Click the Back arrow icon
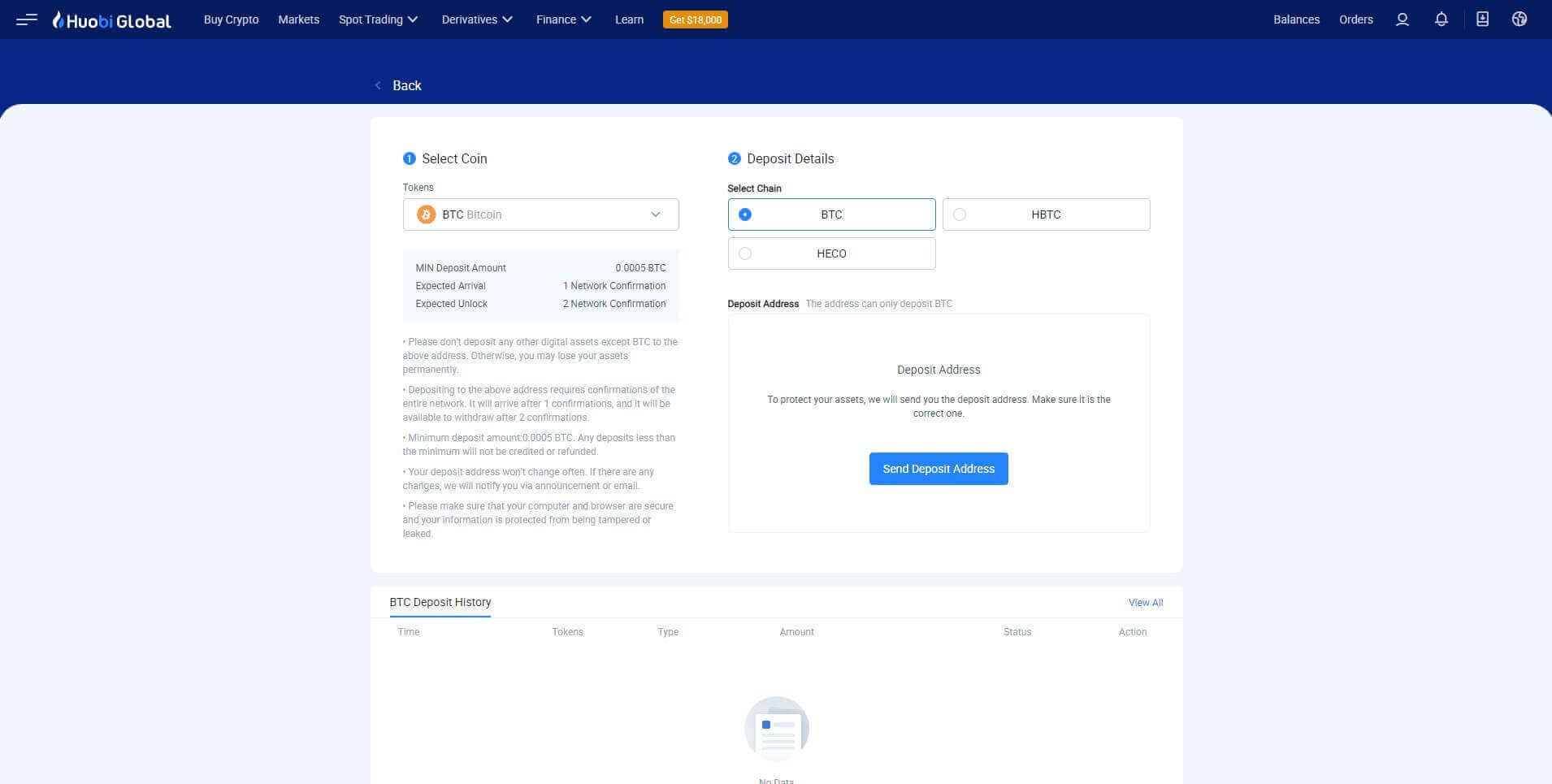The height and width of the screenshot is (784, 1552). tap(378, 85)
